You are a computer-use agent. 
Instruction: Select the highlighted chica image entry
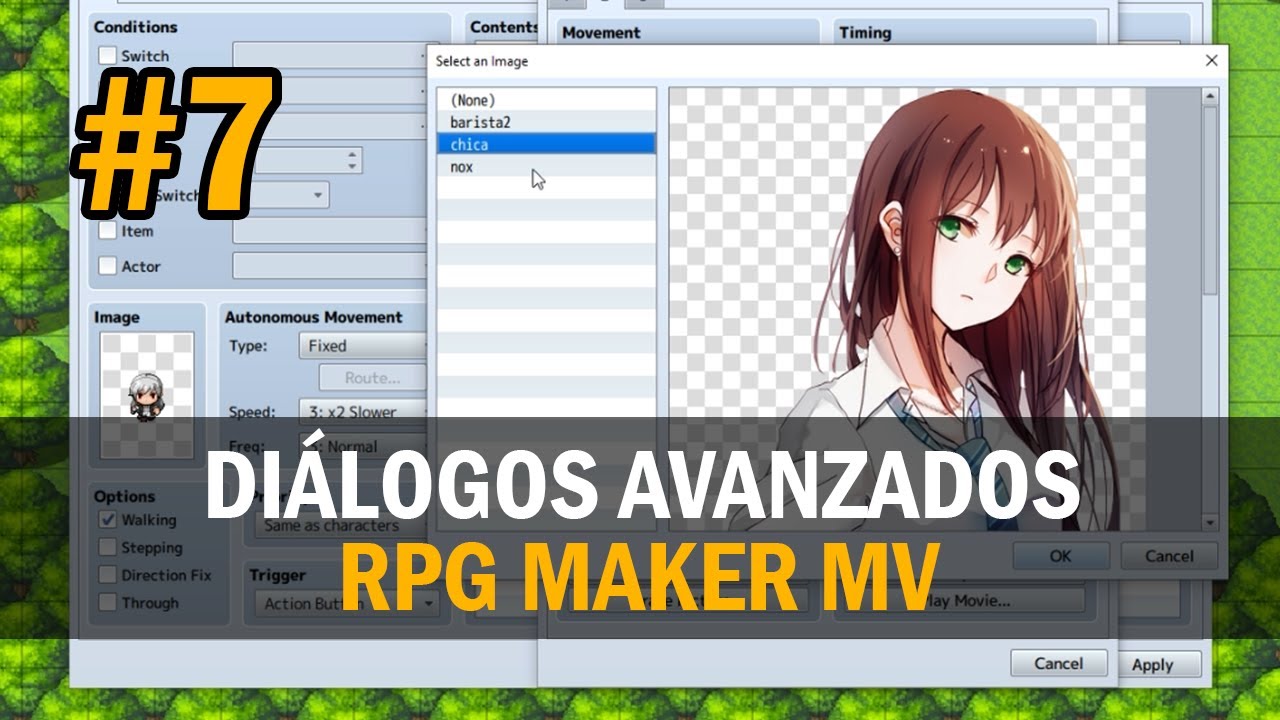point(546,144)
